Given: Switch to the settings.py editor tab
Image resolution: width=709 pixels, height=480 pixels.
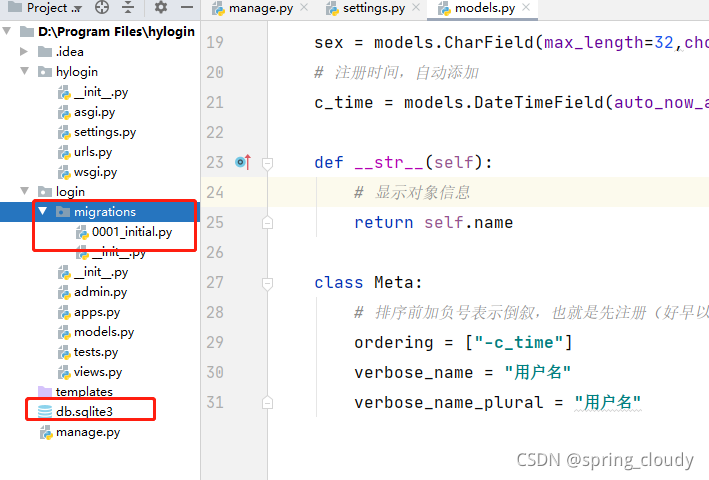Looking at the screenshot, I should click(373, 8).
